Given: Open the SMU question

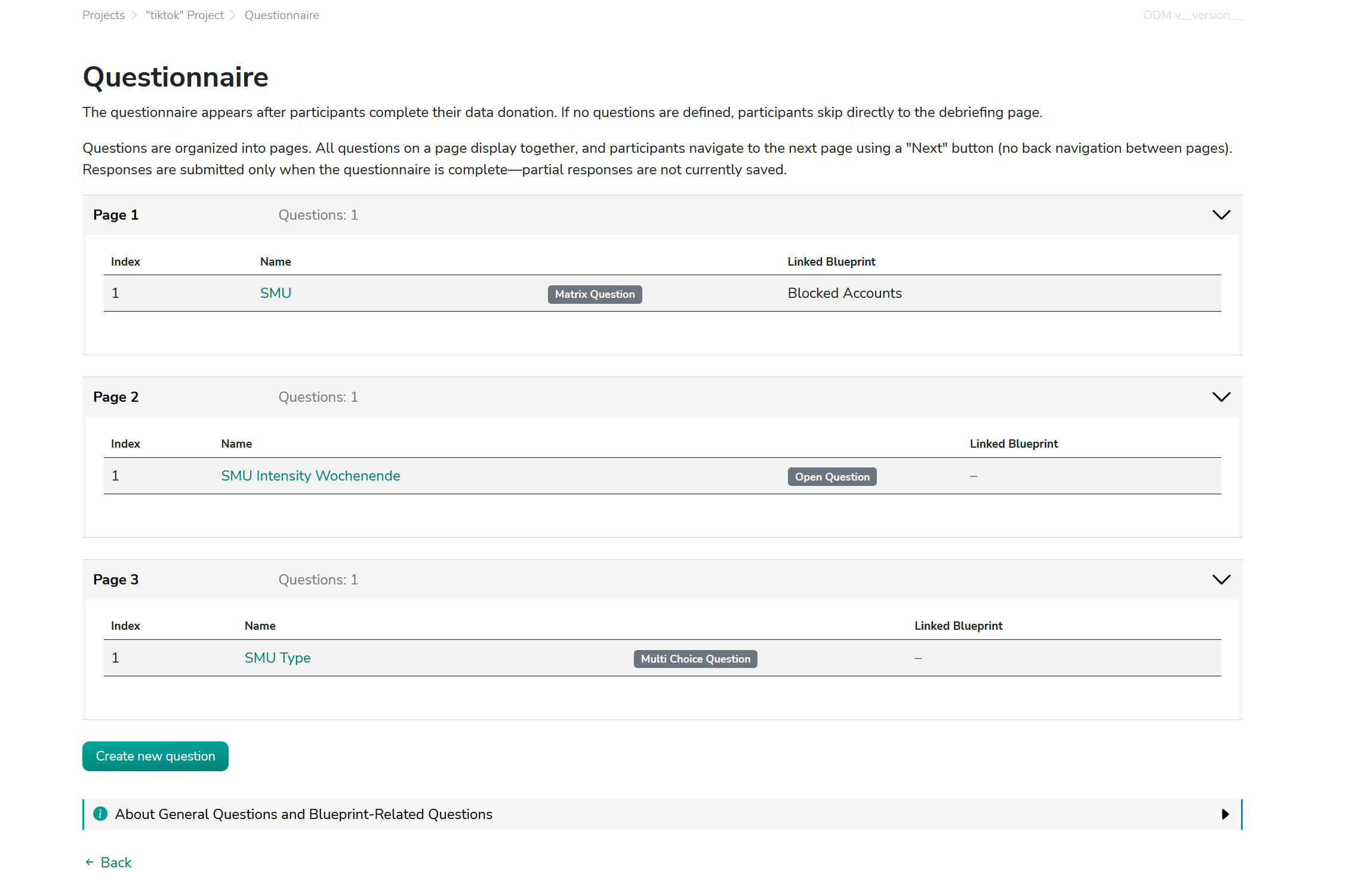Looking at the screenshot, I should coord(275,293).
